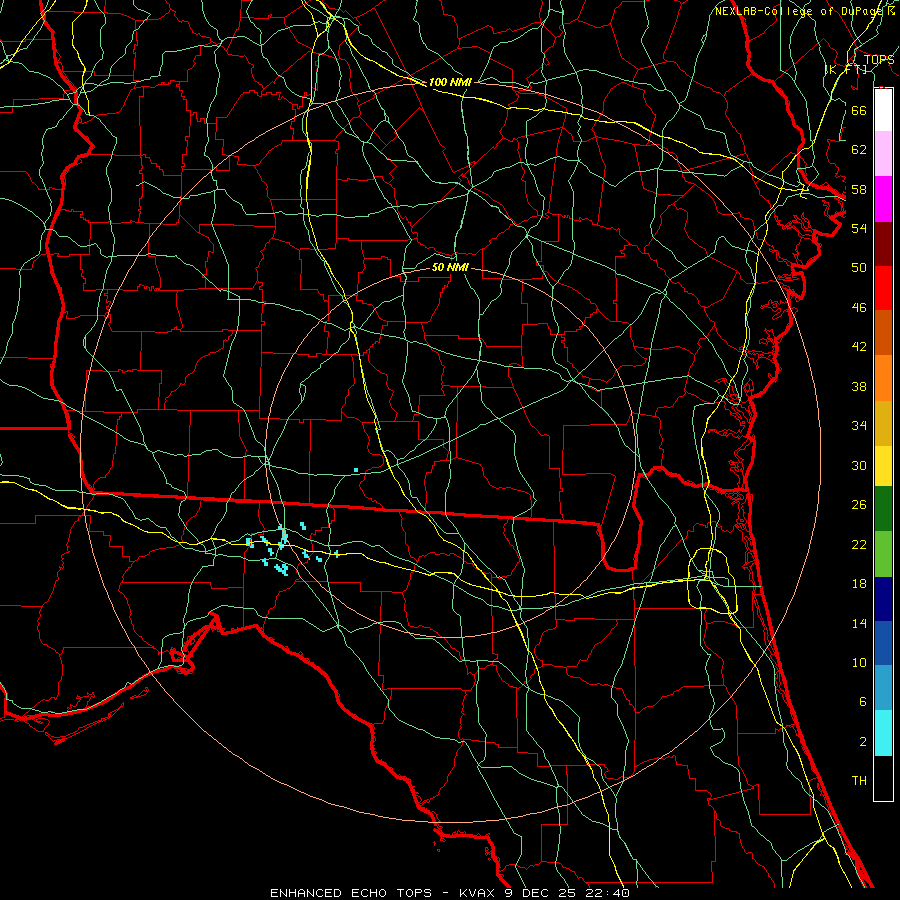This screenshot has height=900, width=900.
Task: Click the "TOPS" legend heading
Action: tap(879, 60)
